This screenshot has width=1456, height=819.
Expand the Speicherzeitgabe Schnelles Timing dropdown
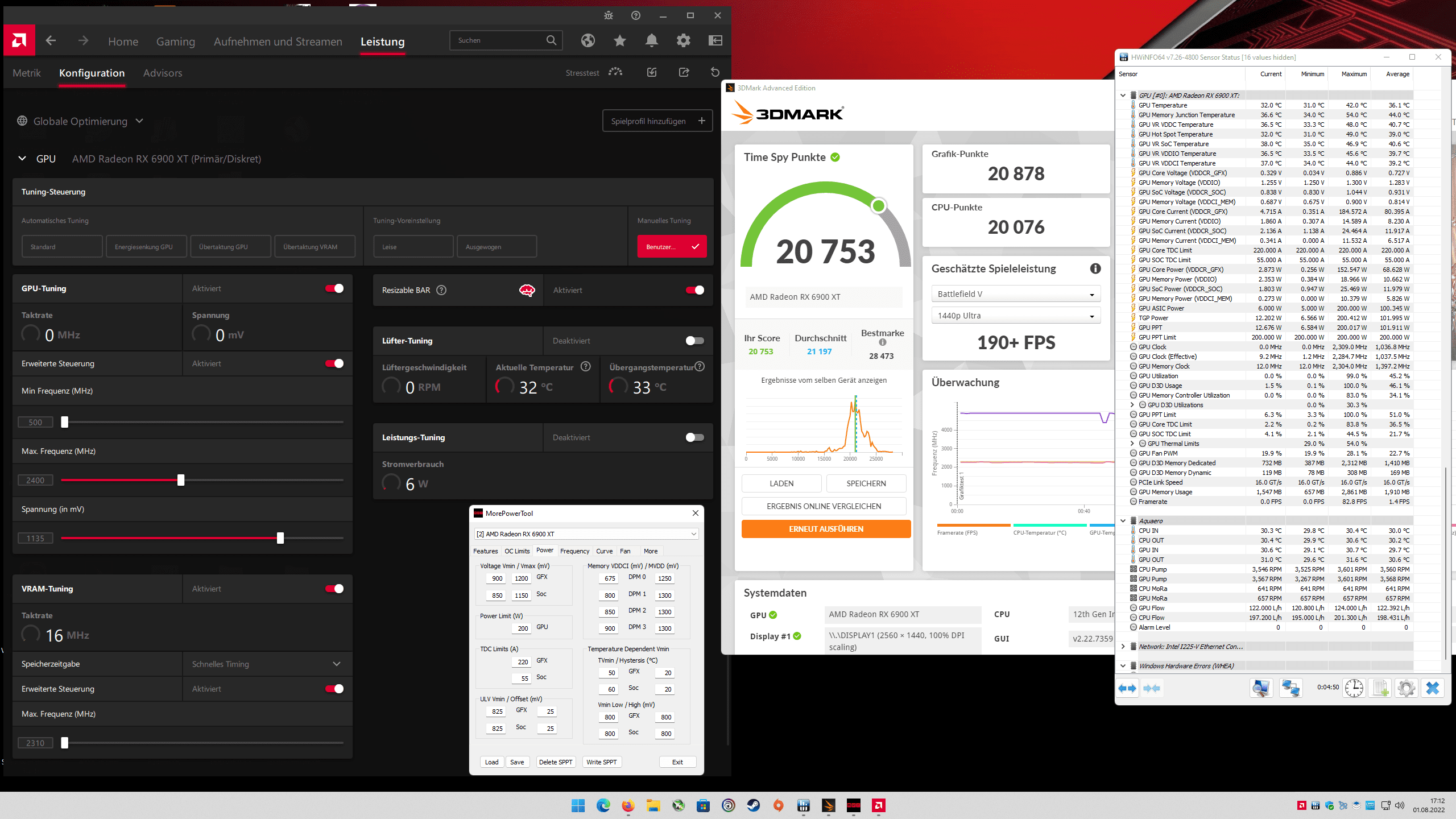336,664
